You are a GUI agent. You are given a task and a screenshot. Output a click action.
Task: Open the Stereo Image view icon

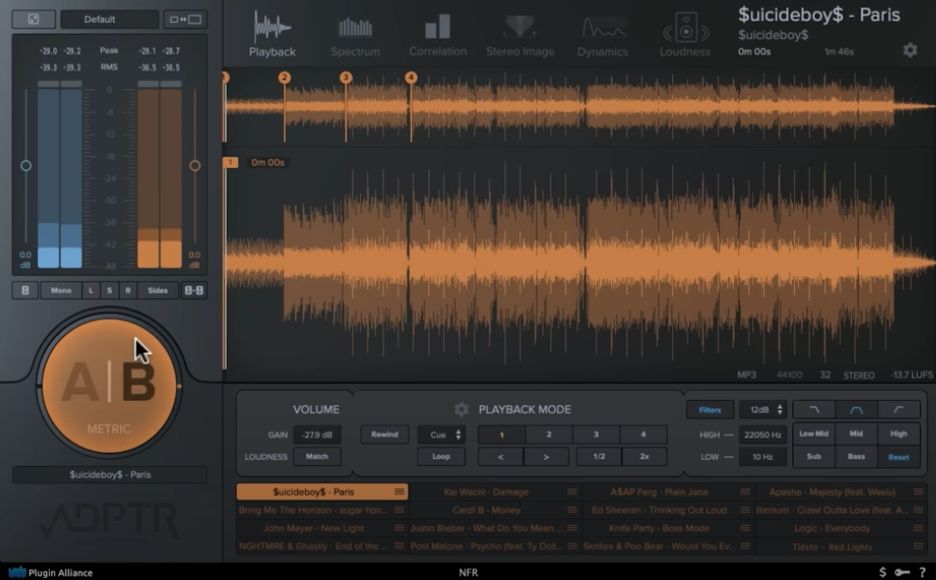tap(520, 27)
